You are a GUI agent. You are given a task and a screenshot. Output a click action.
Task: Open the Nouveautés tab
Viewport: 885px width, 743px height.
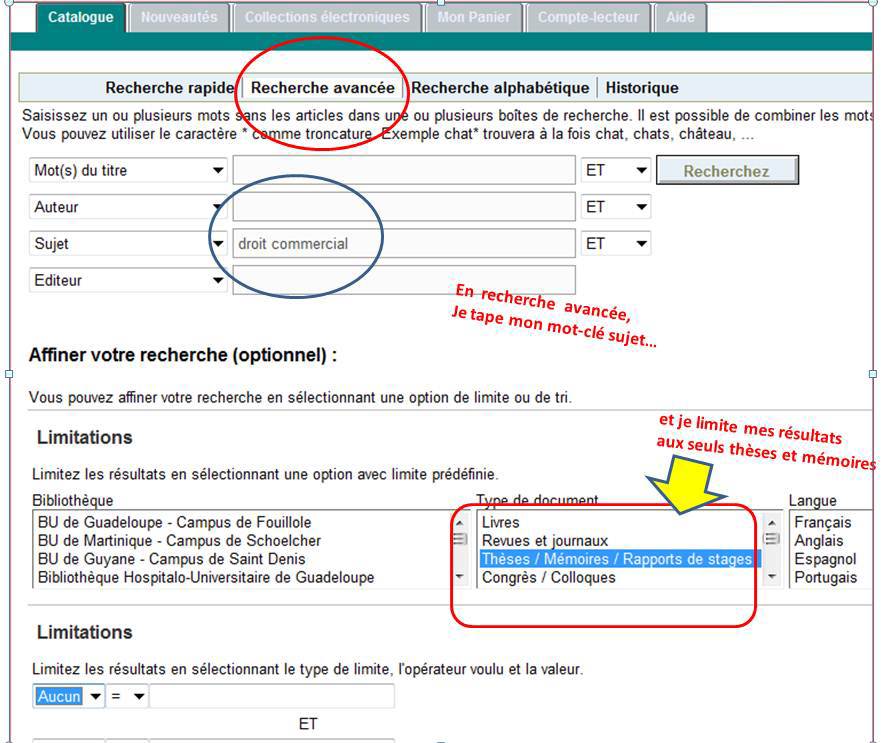tap(179, 17)
